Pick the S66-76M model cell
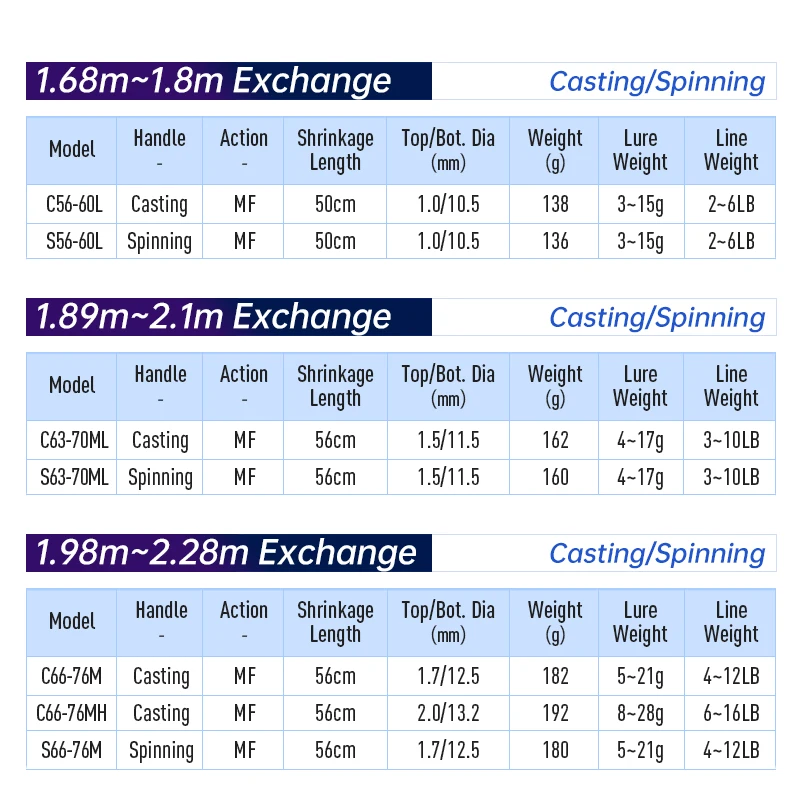The image size is (800, 800). coord(74,750)
